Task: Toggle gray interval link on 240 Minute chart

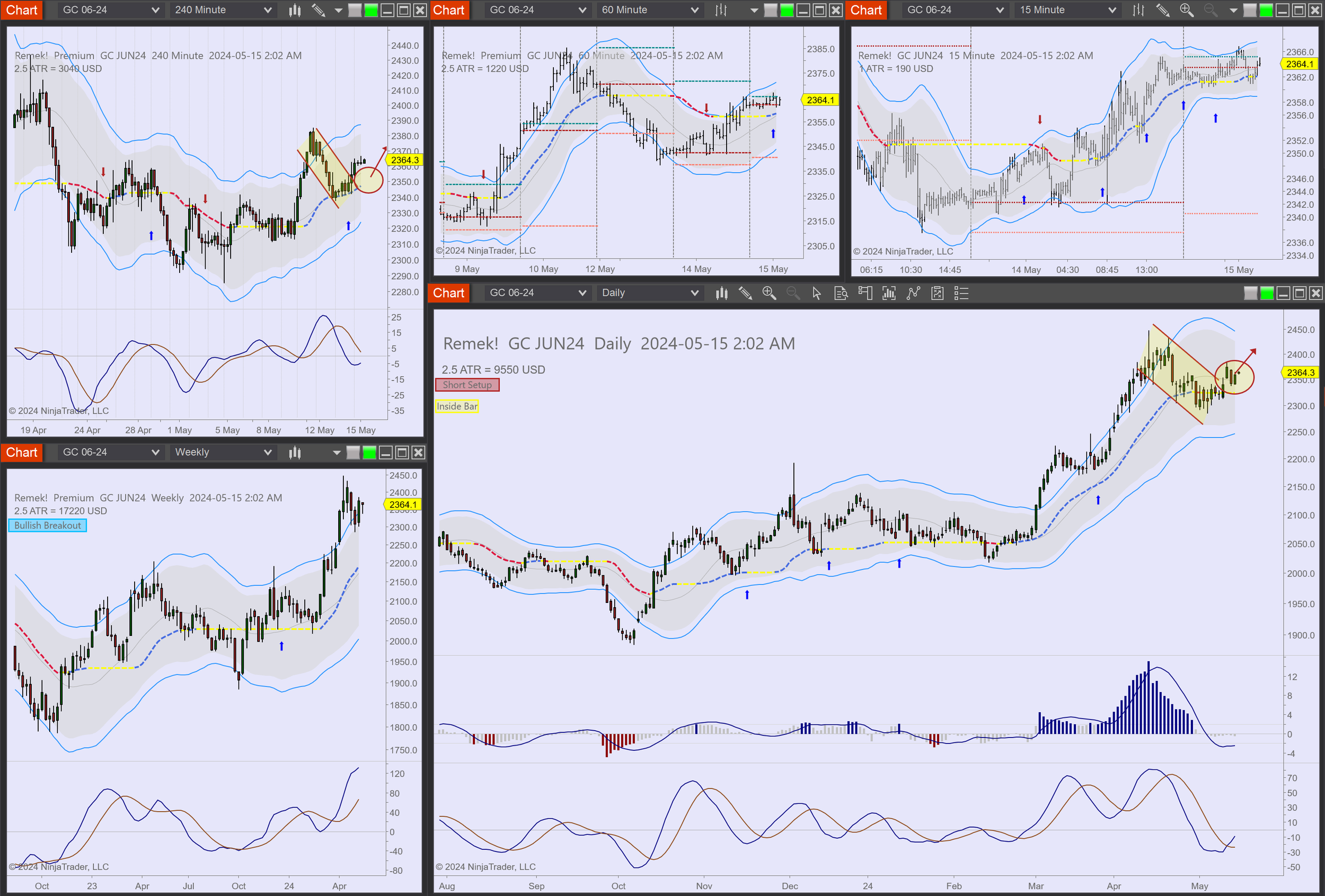Action: click(x=355, y=10)
